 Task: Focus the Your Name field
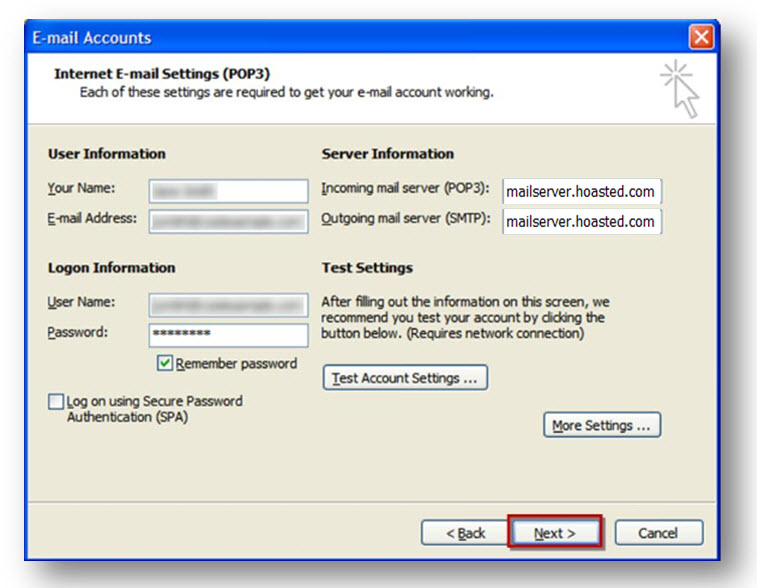click(x=228, y=191)
